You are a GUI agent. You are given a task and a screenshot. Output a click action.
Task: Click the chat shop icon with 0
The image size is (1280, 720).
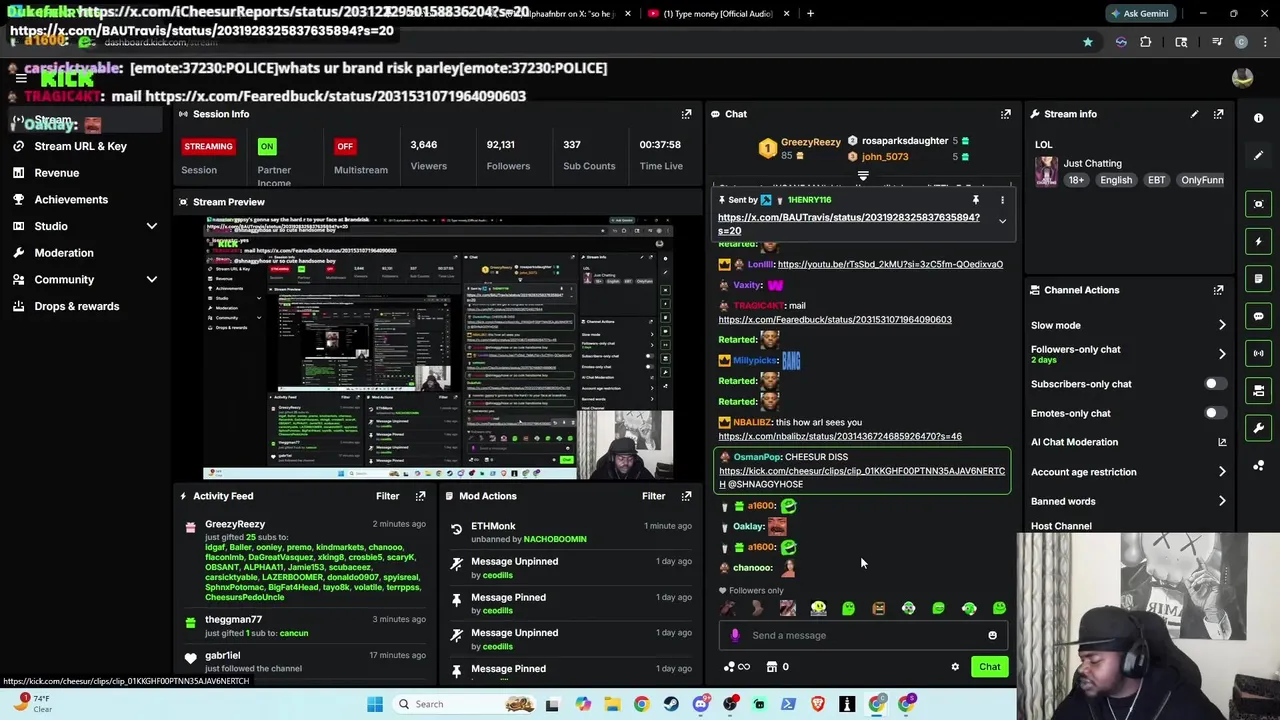[x=777, y=667]
